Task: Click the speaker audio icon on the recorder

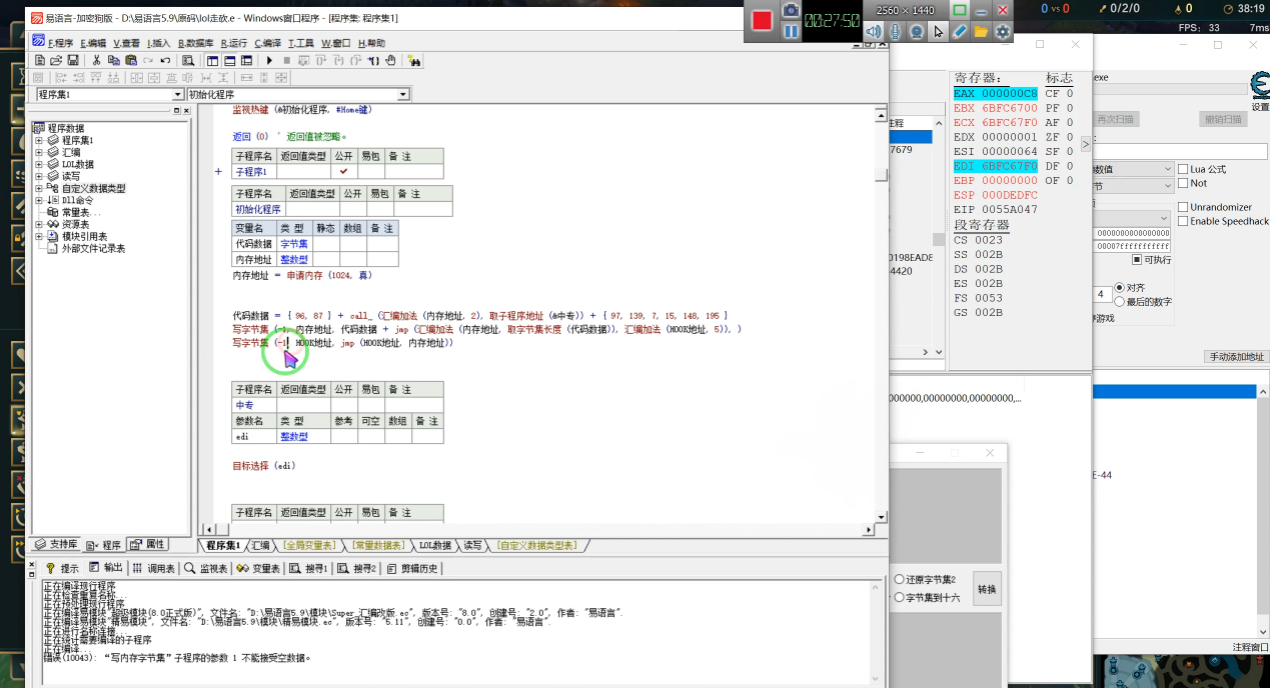Action: (x=873, y=31)
